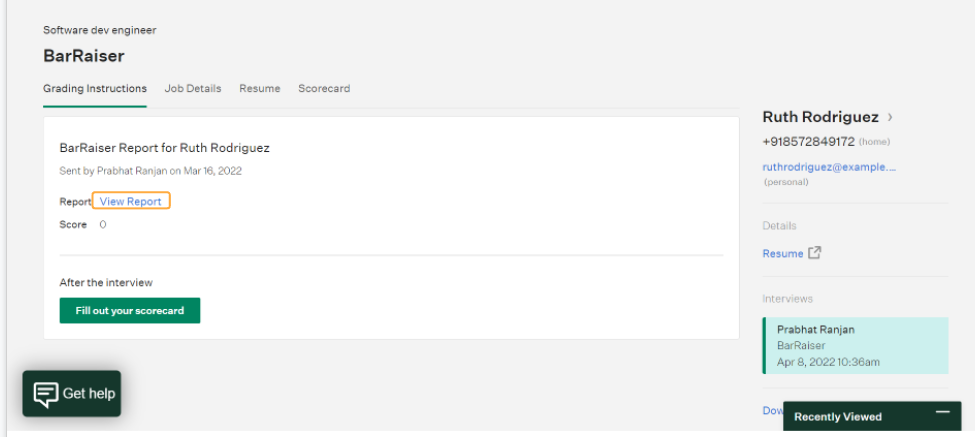The width and height of the screenshot is (975, 437).
Task: Click the BarRaiser Report for Ruth Rodriguez title
Action: (165, 148)
